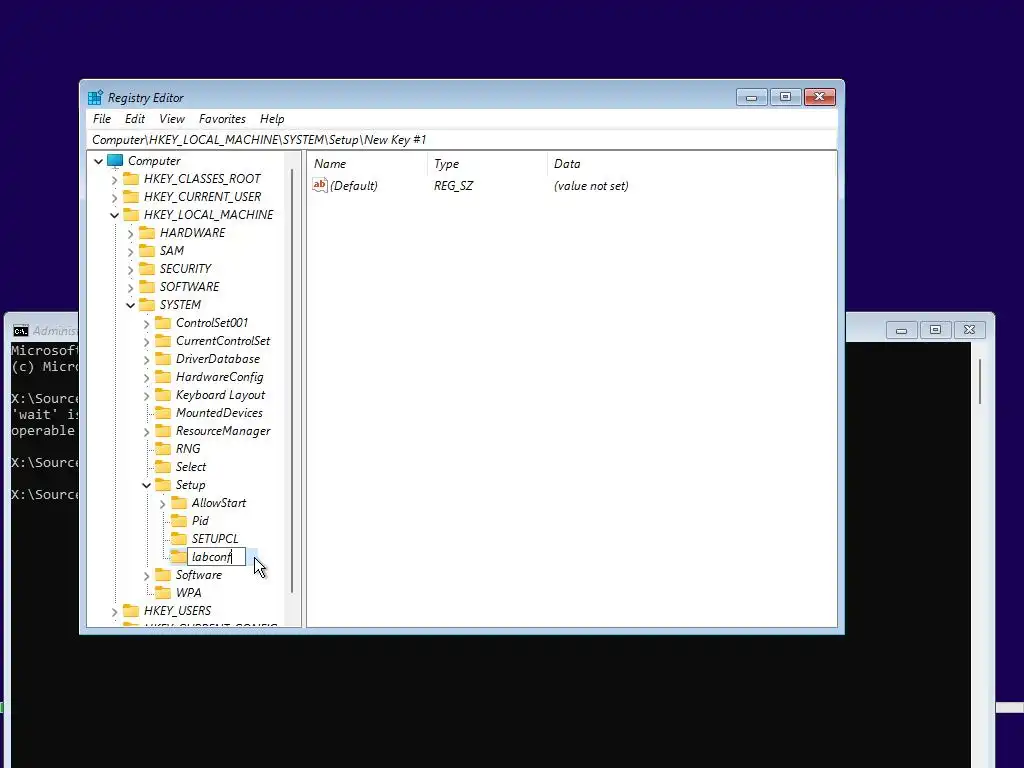Click the HKEY_USERS folder icon
The image size is (1024, 768).
tap(131, 611)
